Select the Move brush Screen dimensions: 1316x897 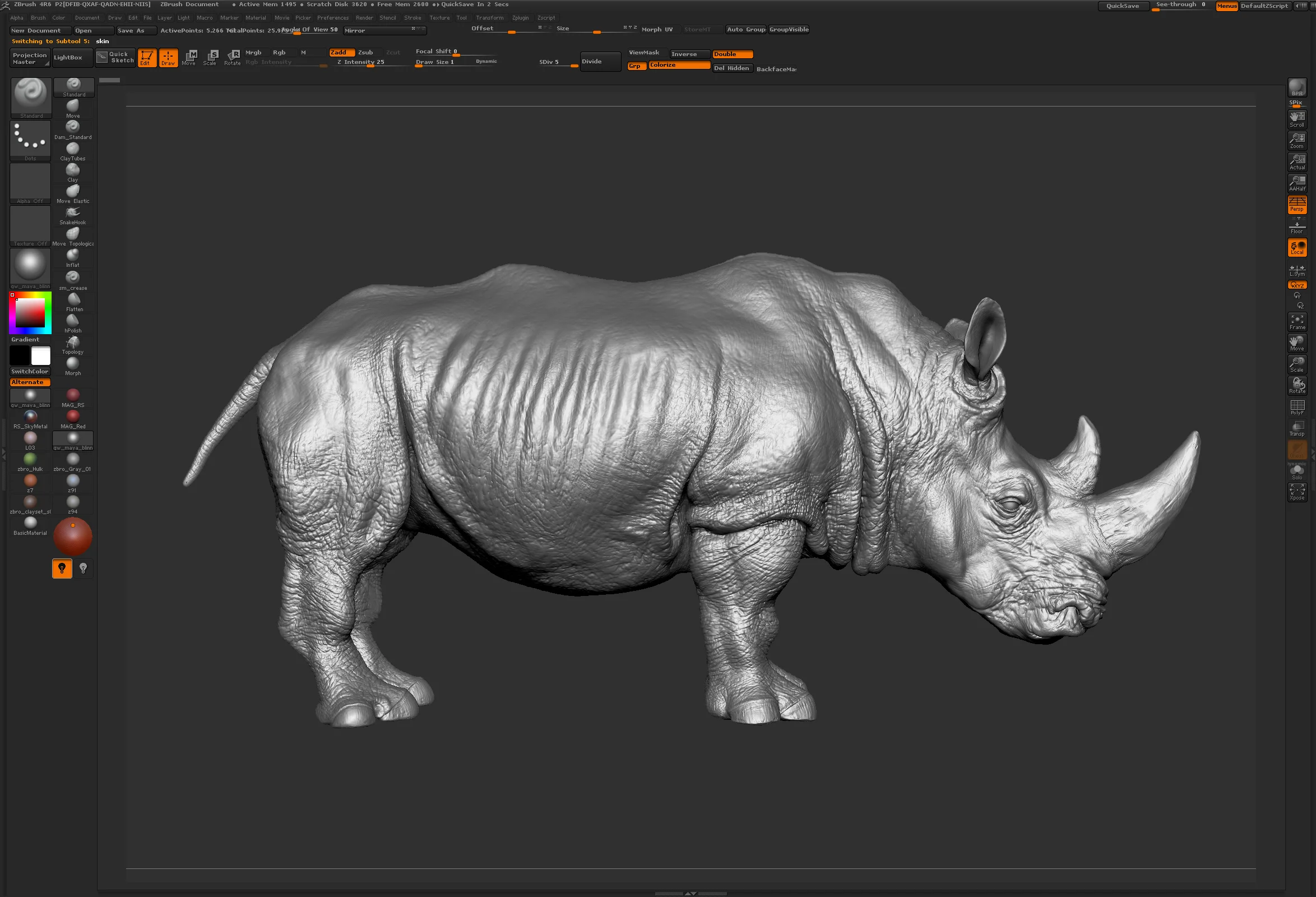coord(73,109)
